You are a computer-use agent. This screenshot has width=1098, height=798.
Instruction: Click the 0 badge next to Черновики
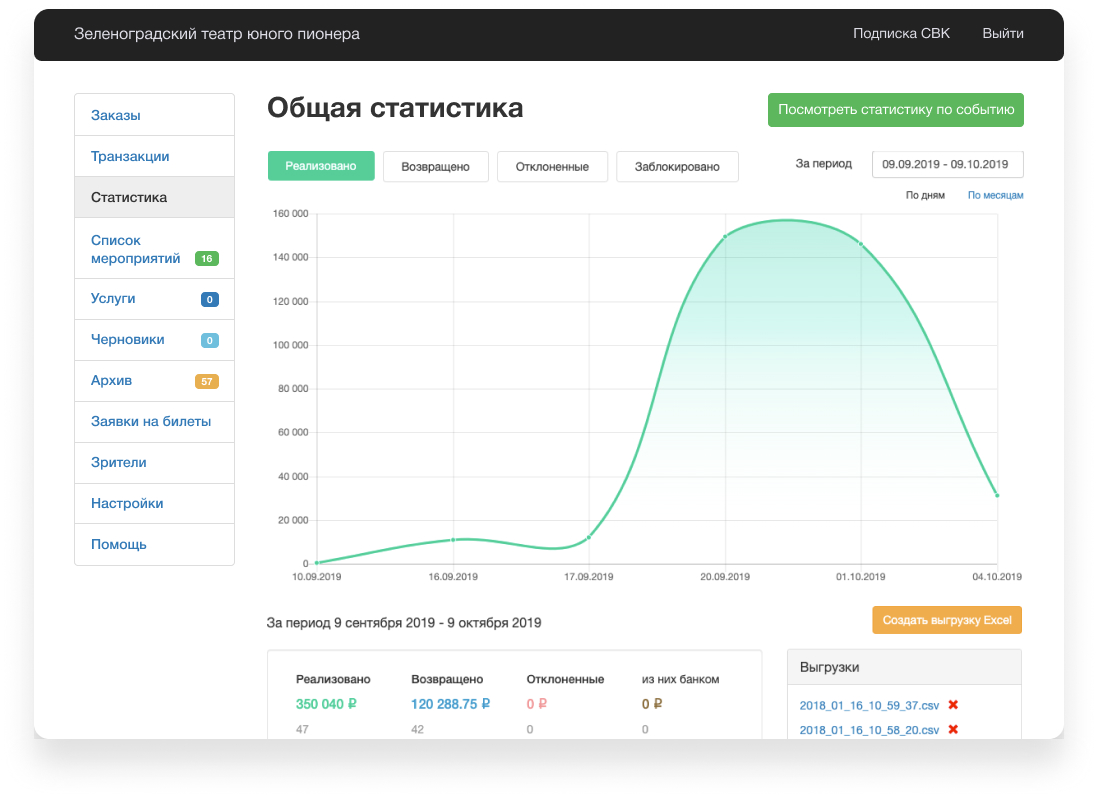(x=209, y=340)
